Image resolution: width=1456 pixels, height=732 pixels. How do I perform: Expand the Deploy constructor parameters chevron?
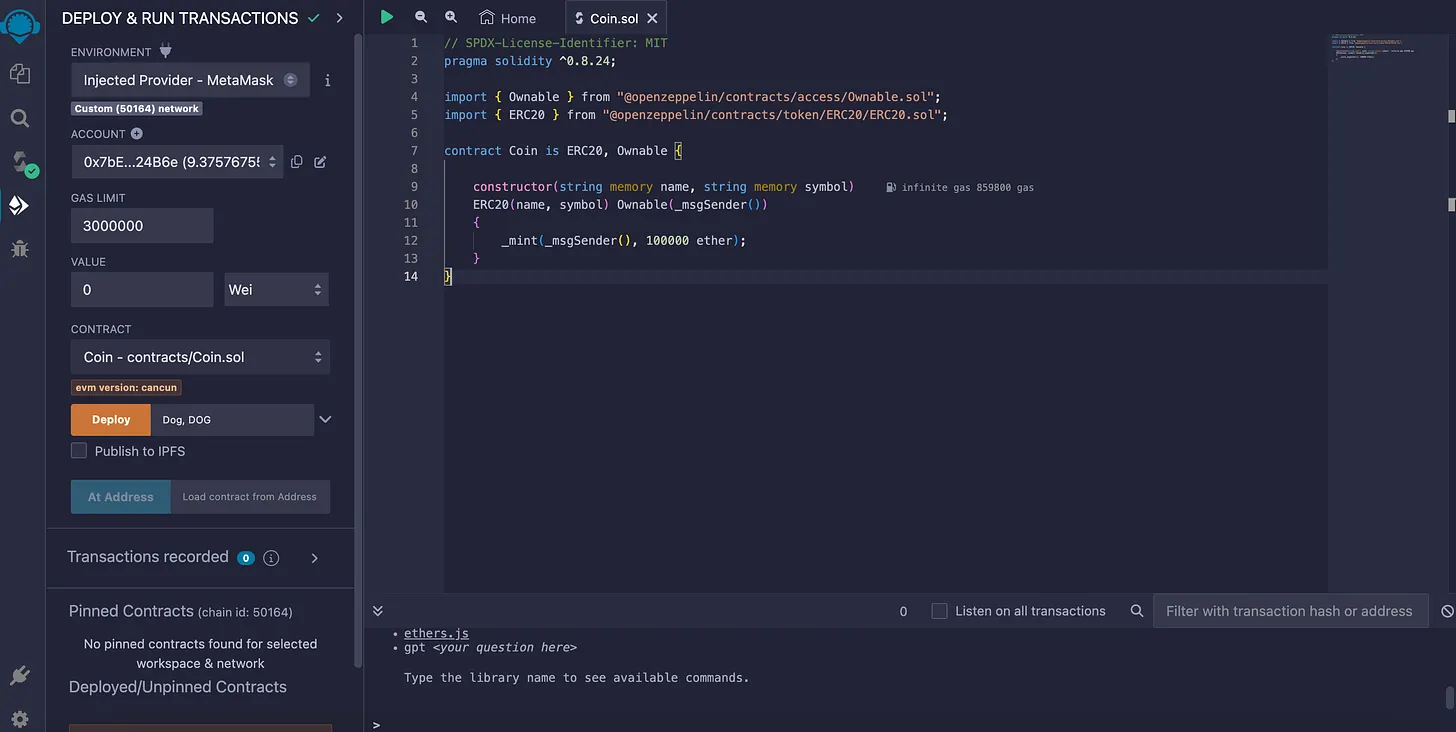pos(325,420)
